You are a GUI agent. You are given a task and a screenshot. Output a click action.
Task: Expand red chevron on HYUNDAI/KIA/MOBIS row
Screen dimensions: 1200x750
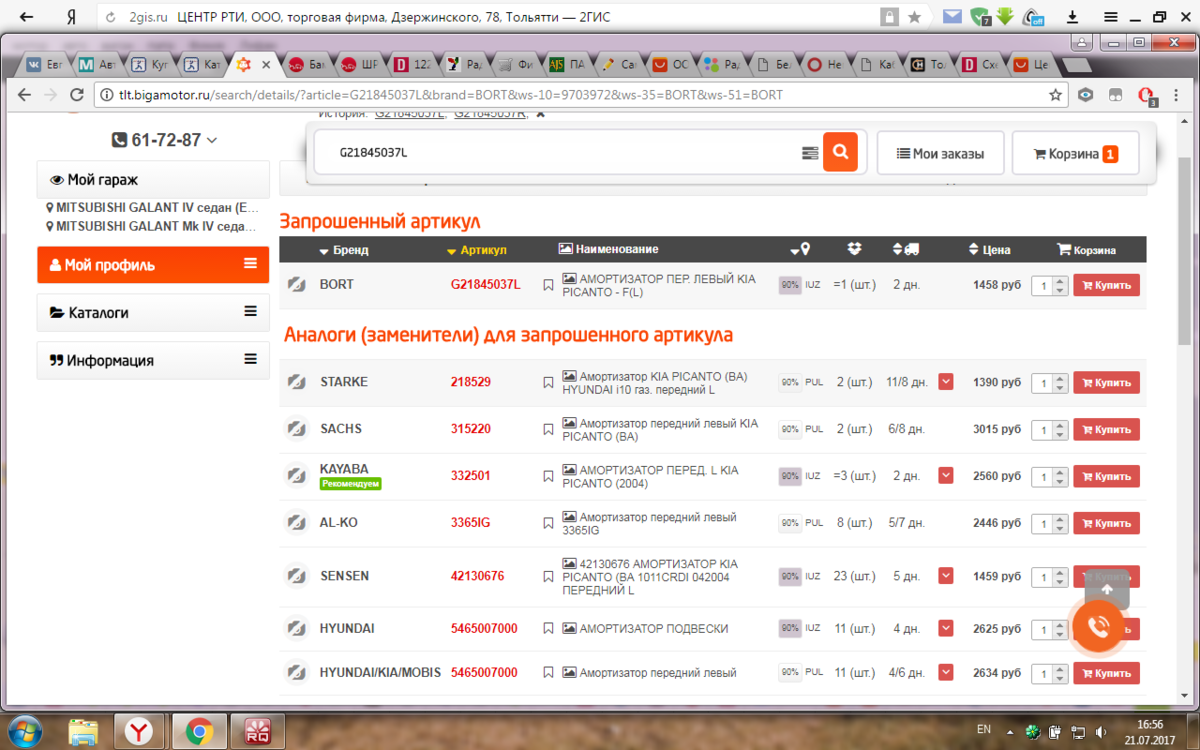pos(946,673)
